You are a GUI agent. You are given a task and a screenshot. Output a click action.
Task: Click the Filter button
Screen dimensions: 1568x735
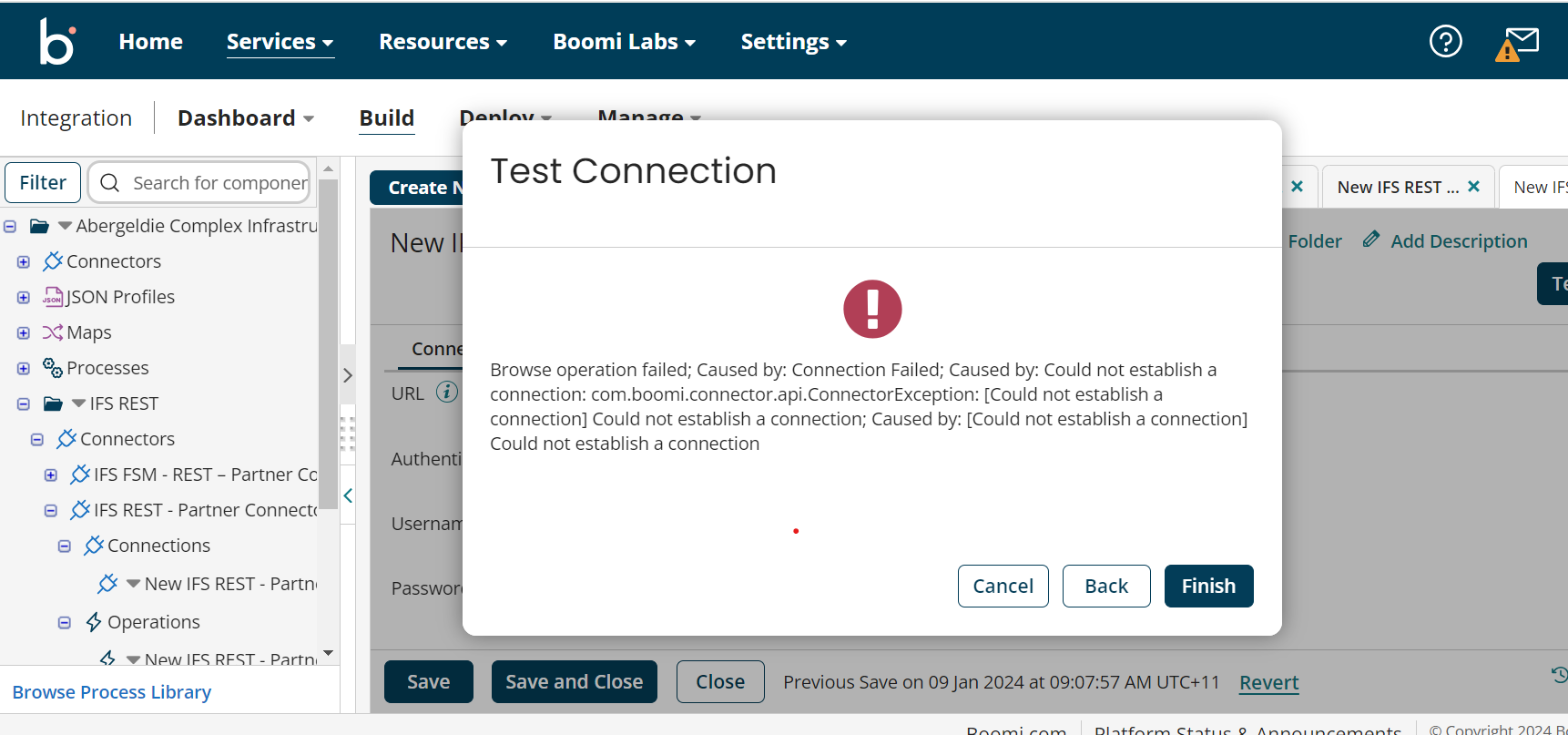click(x=43, y=182)
